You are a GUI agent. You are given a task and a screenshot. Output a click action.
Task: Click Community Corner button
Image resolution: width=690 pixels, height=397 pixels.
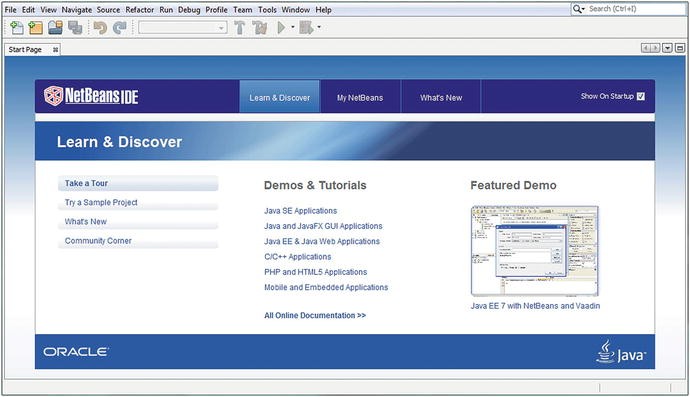pyautogui.click(x=138, y=241)
